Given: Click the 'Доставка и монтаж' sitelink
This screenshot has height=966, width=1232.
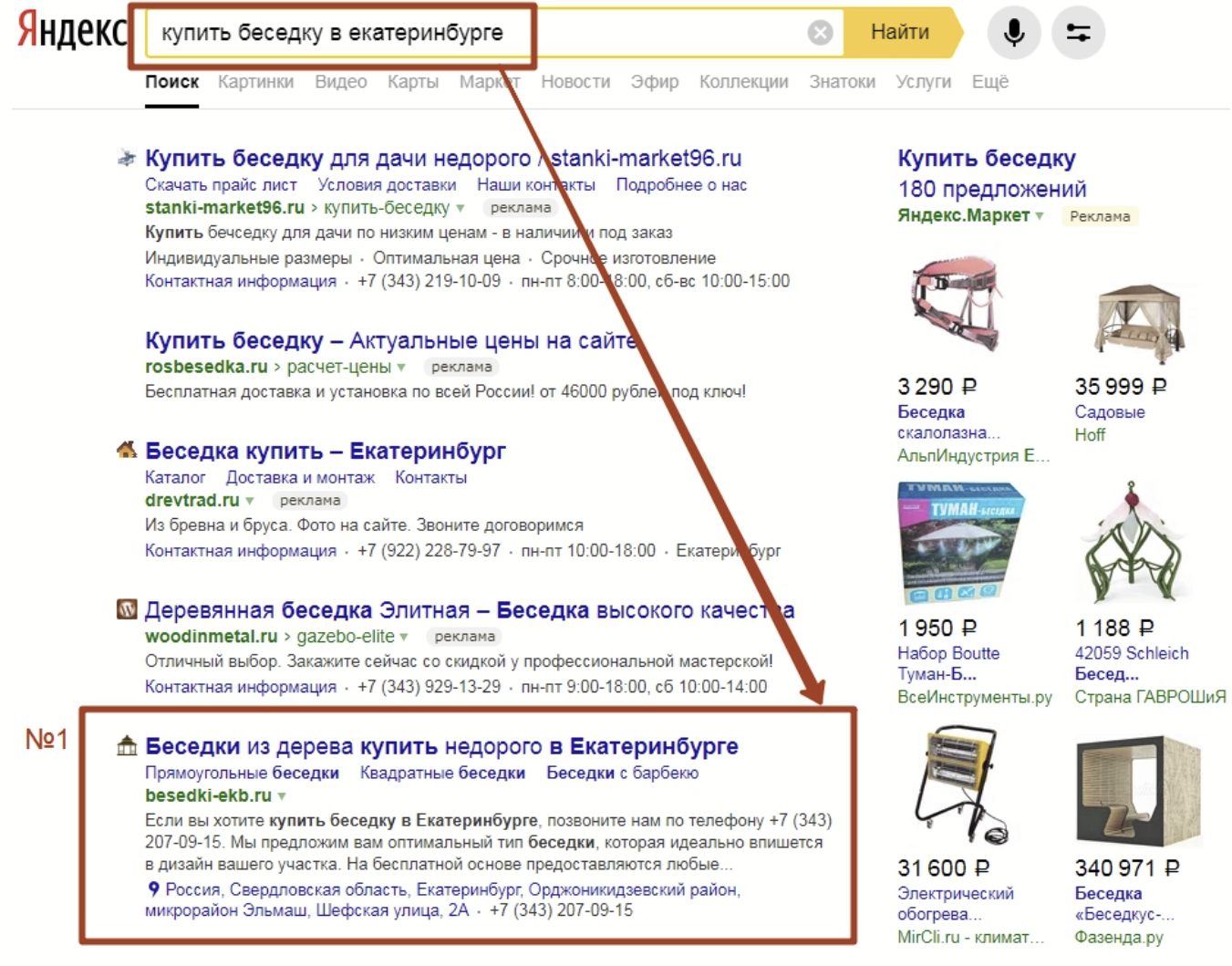Looking at the screenshot, I should pos(300,478).
